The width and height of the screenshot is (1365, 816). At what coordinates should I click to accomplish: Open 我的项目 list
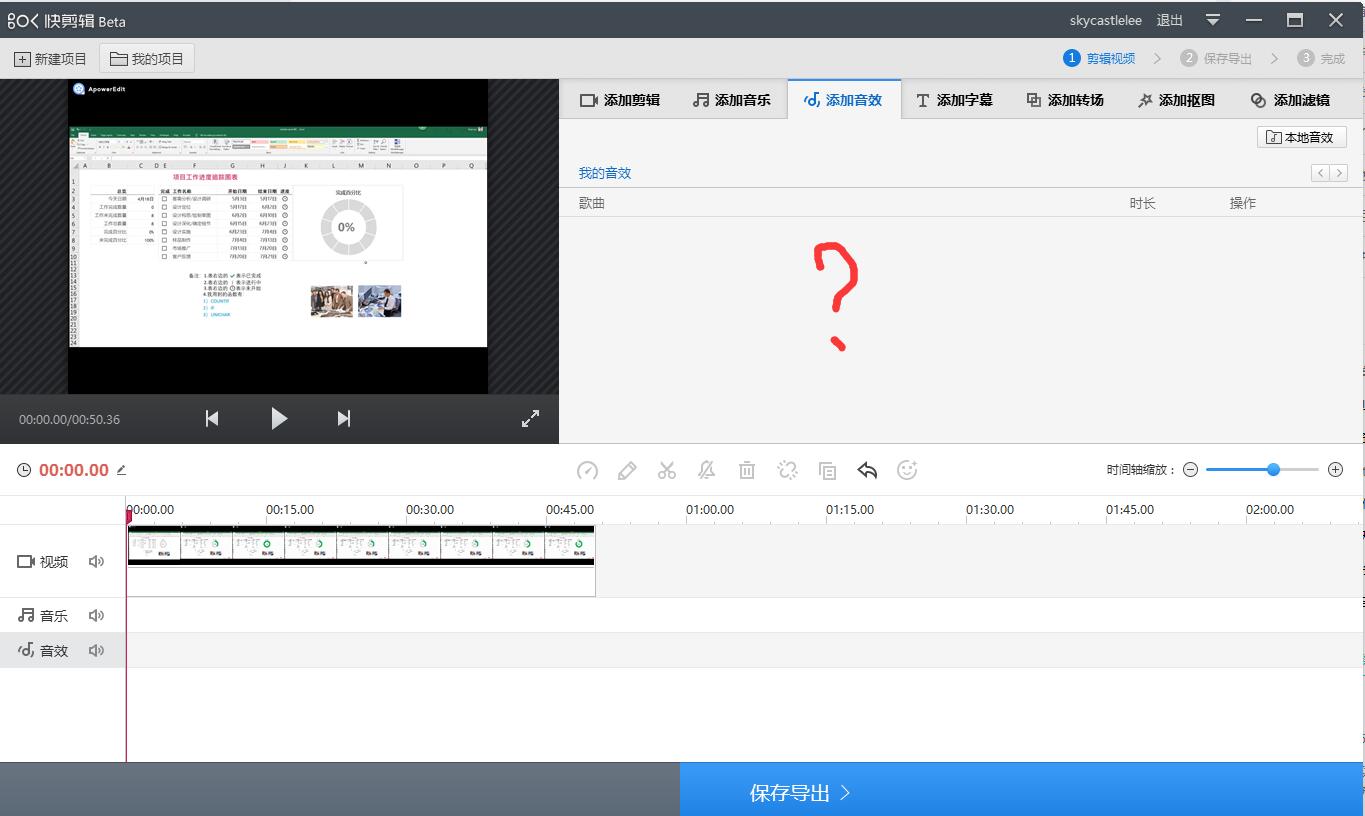click(x=147, y=59)
